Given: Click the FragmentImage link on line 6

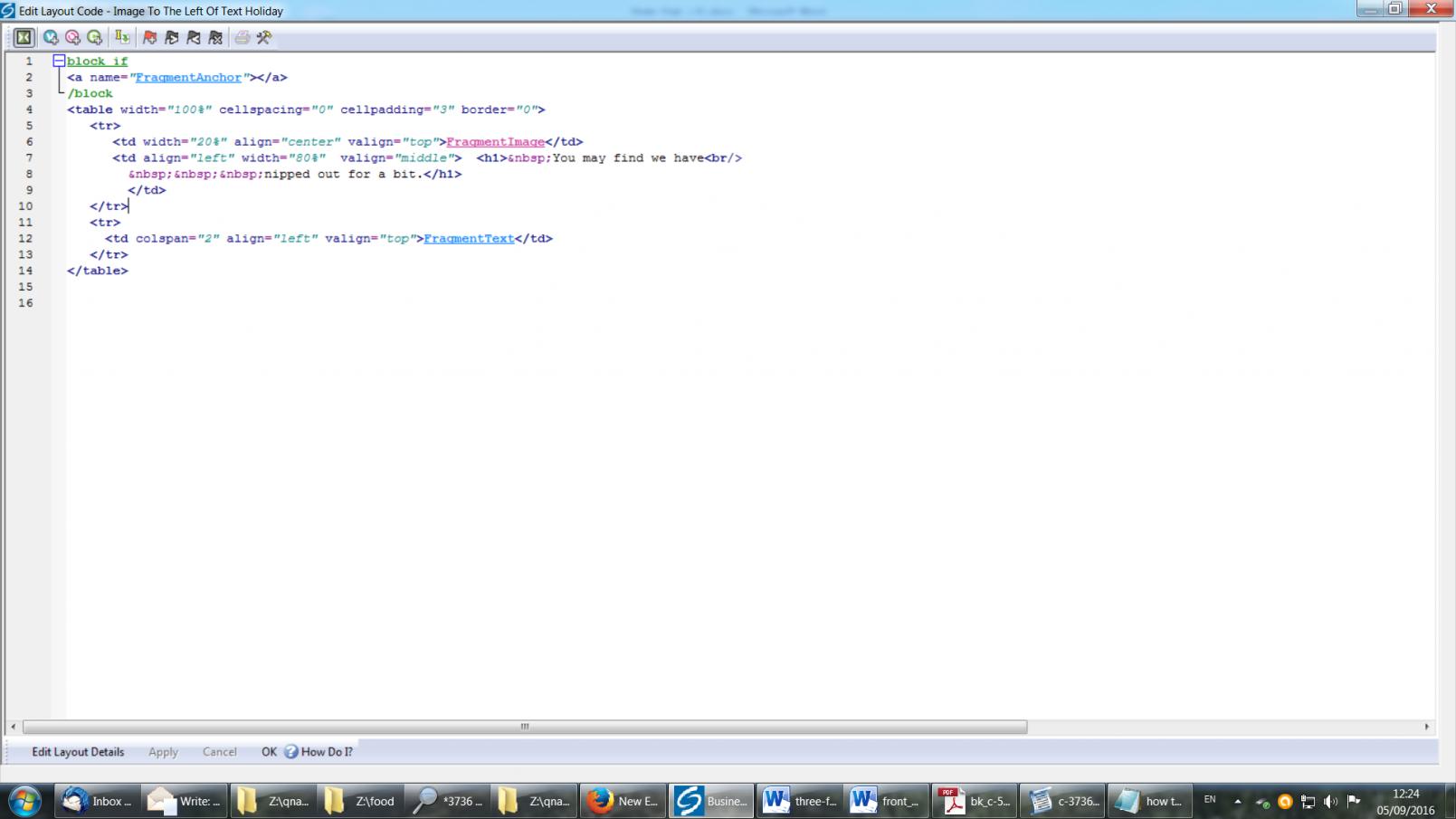Looking at the screenshot, I should coord(495,142).
